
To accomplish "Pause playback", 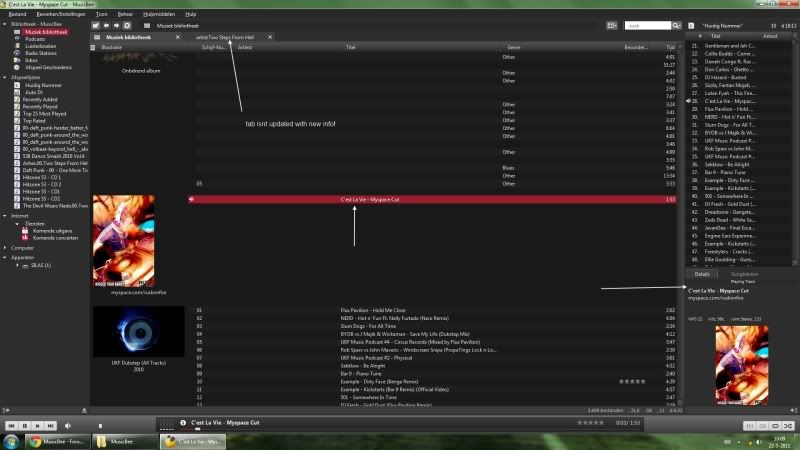I will pos(24,426).
